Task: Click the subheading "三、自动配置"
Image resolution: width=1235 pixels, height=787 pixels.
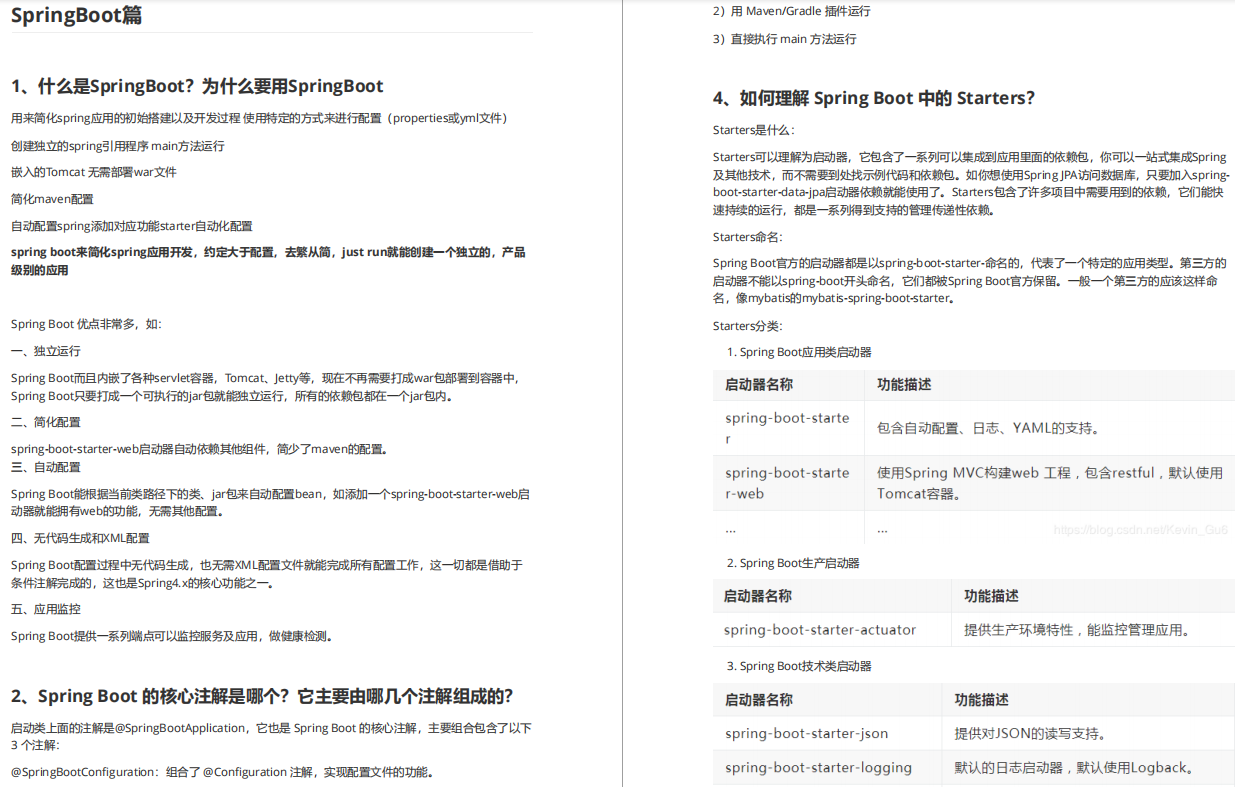Action: [x=46, y=467]
